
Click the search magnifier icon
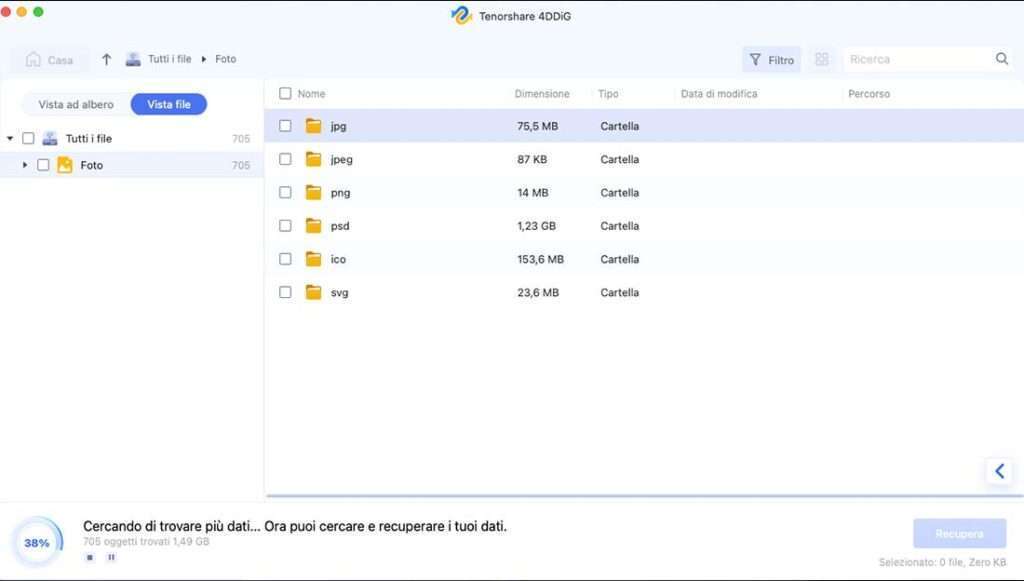1002,59
